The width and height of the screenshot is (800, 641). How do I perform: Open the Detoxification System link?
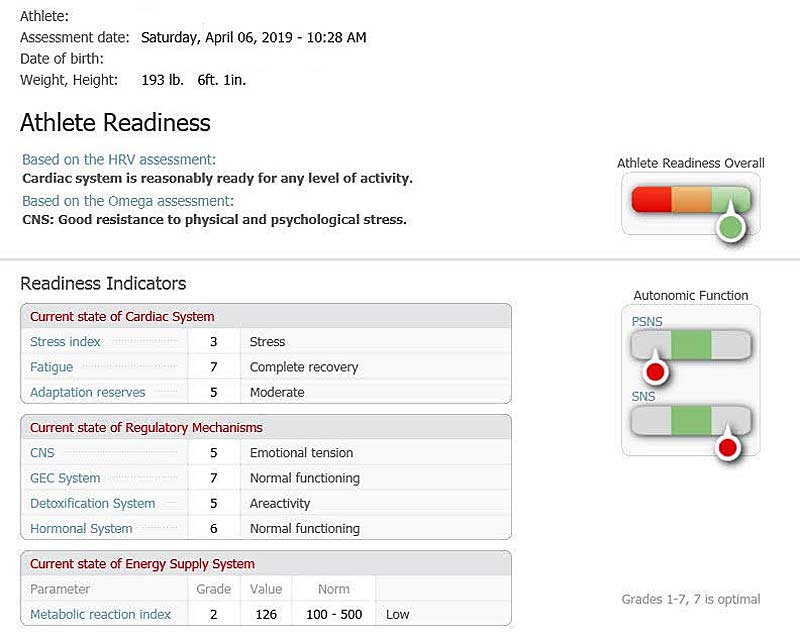click(92, 503)
